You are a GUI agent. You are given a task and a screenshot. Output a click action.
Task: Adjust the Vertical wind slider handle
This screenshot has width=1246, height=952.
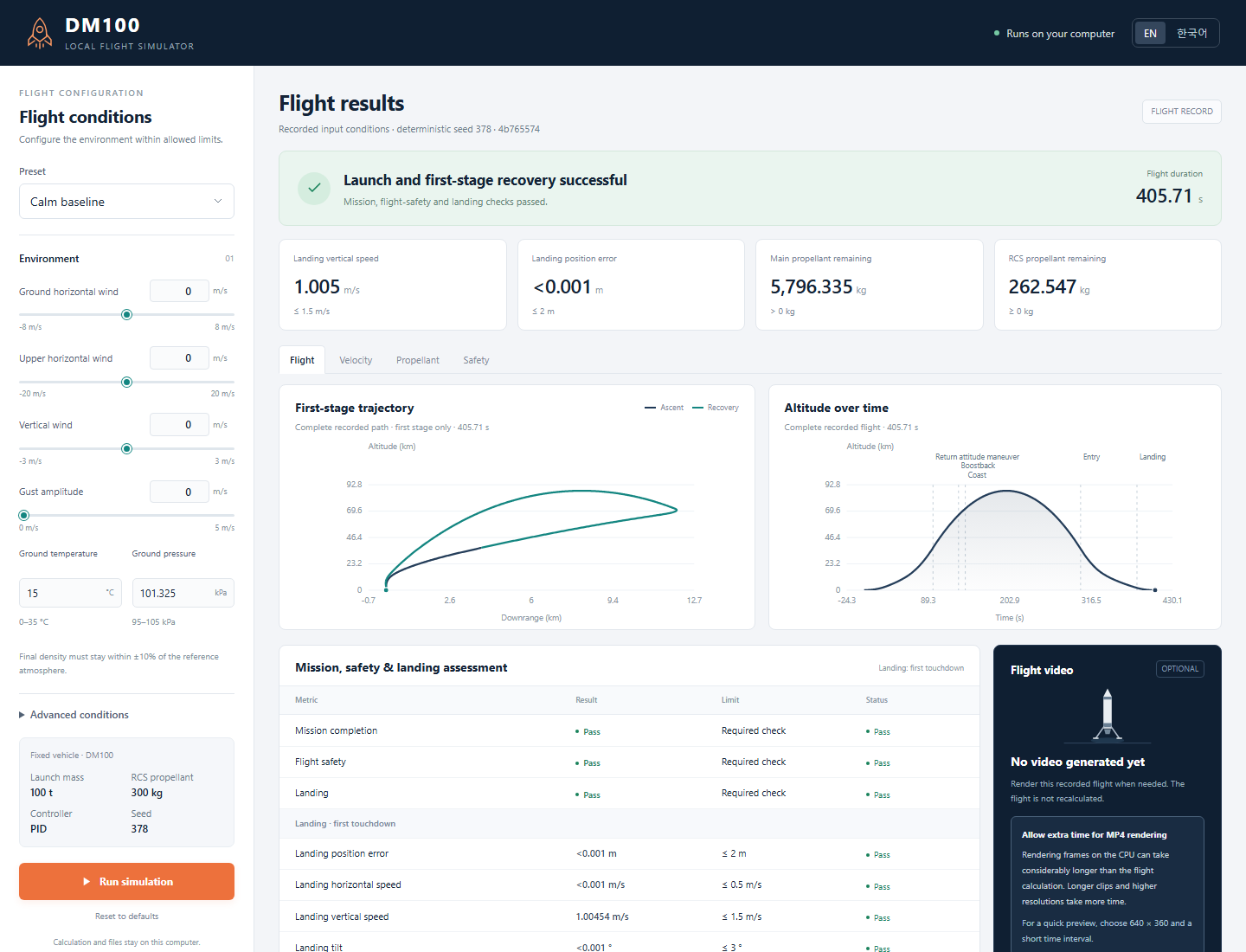[x=126, y=448]
